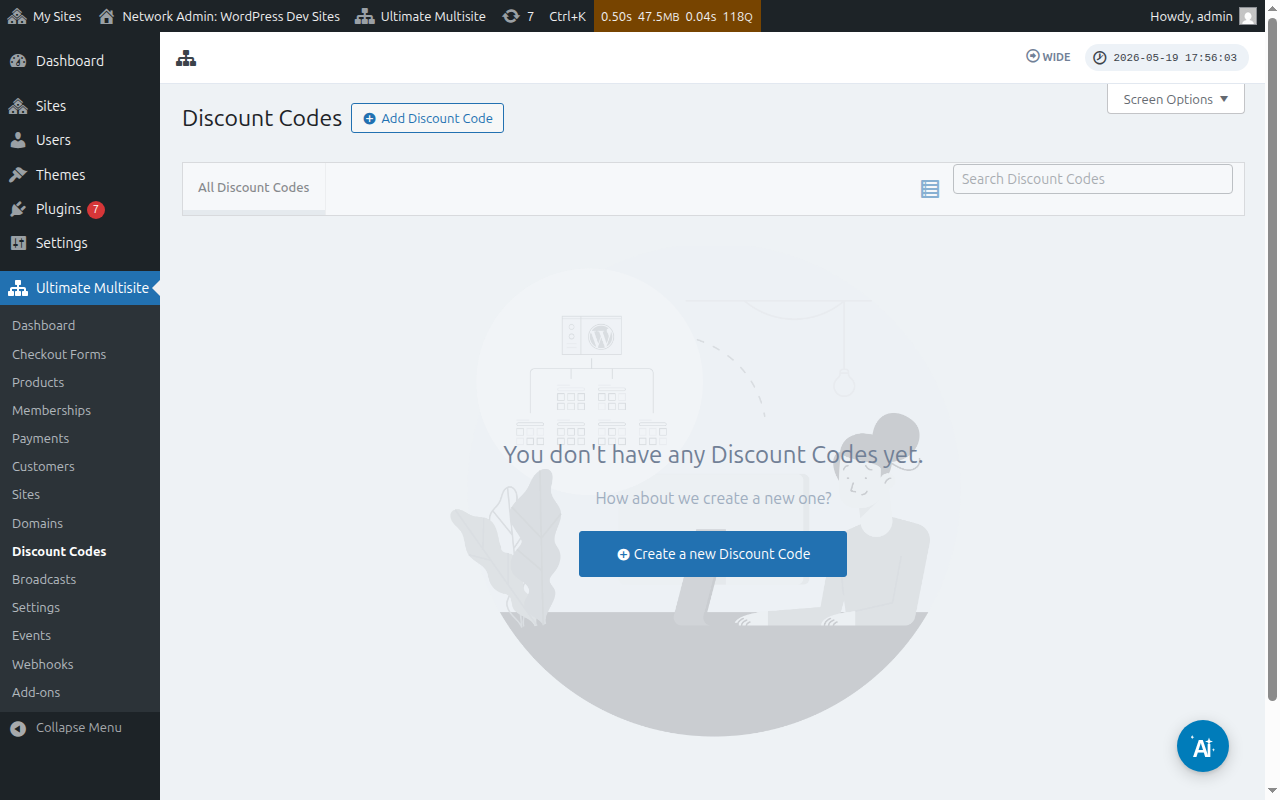Screen dimensions: 1280x800
Task: Focus the Search Discount Codes field
Action: [1093, 179]
